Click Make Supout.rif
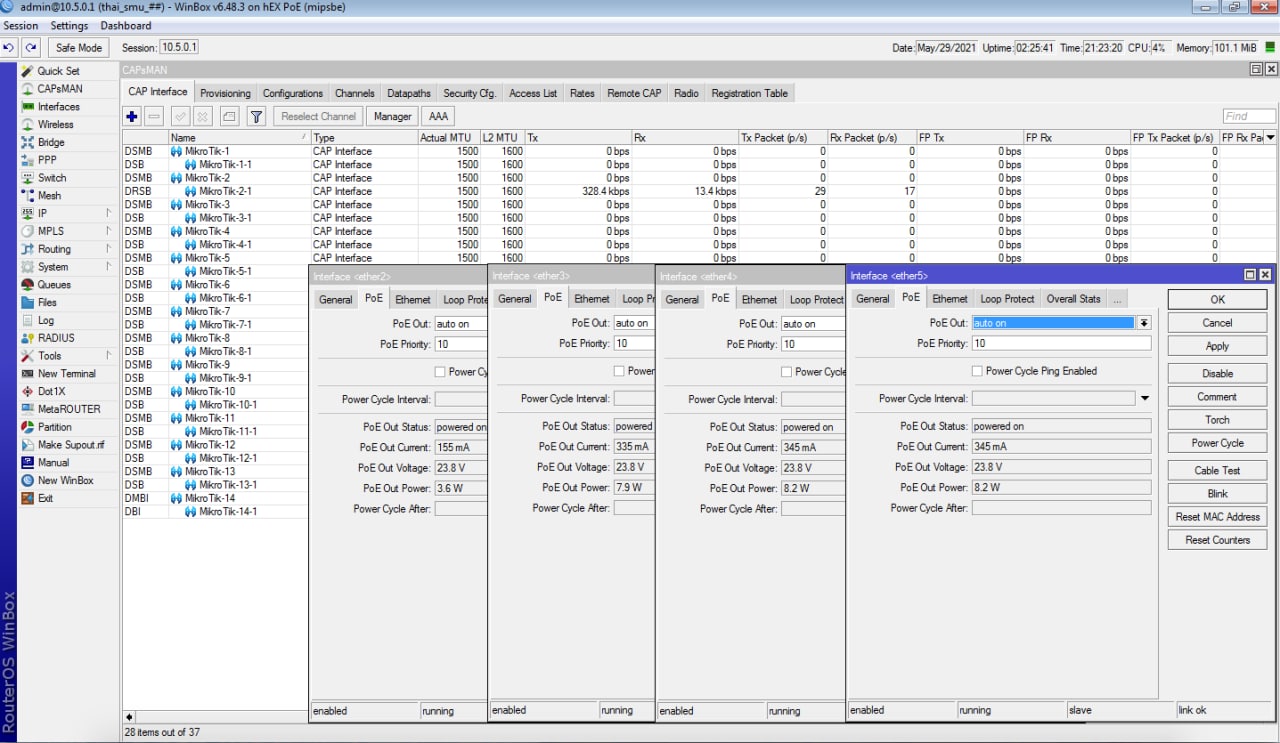 [70, 445]
